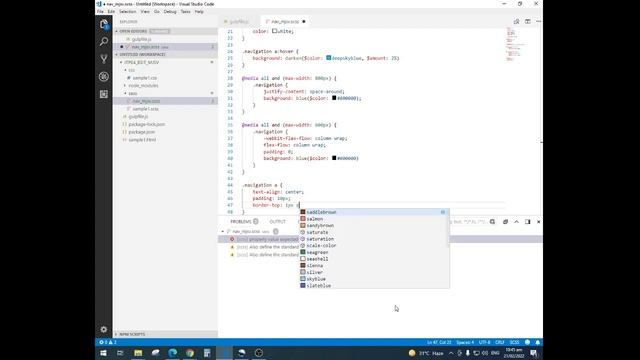The width and height of the screenshot is (640, 360).
Task: Open the Selection menu
Action: [128, 12]
